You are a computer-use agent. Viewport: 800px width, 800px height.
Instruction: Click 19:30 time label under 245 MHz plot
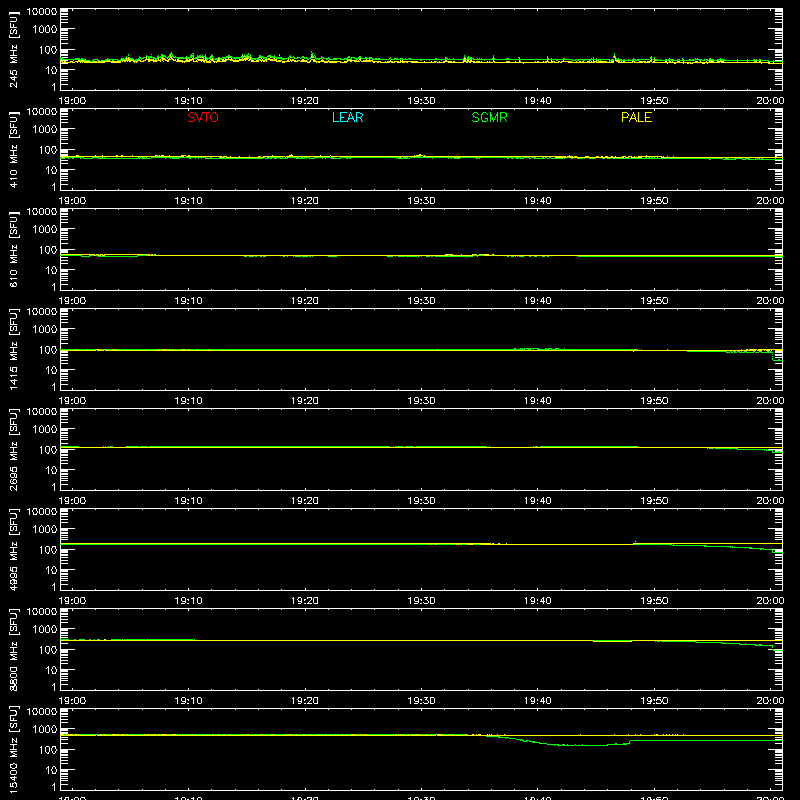tap(421, 101)
